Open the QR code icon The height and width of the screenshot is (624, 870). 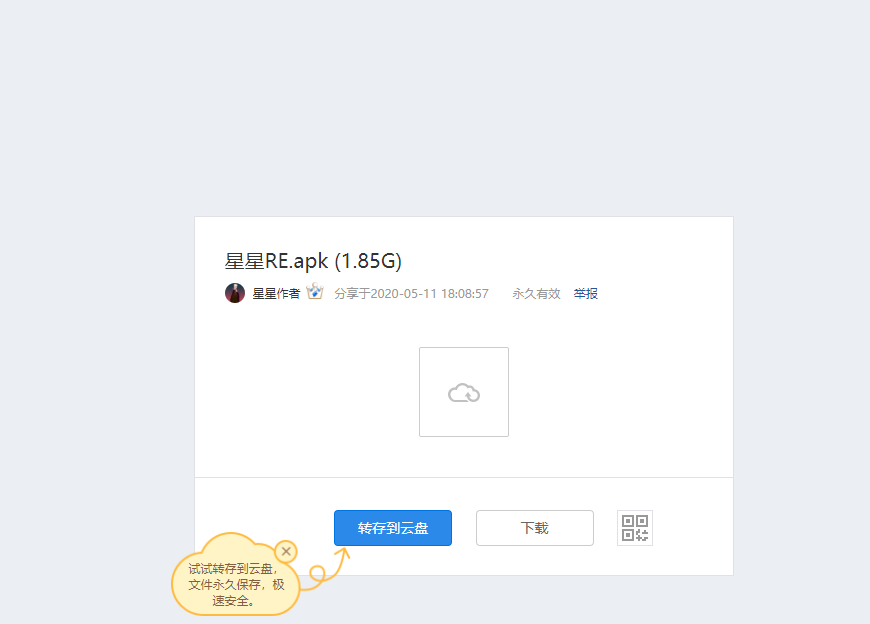click(x=635, y=528)
